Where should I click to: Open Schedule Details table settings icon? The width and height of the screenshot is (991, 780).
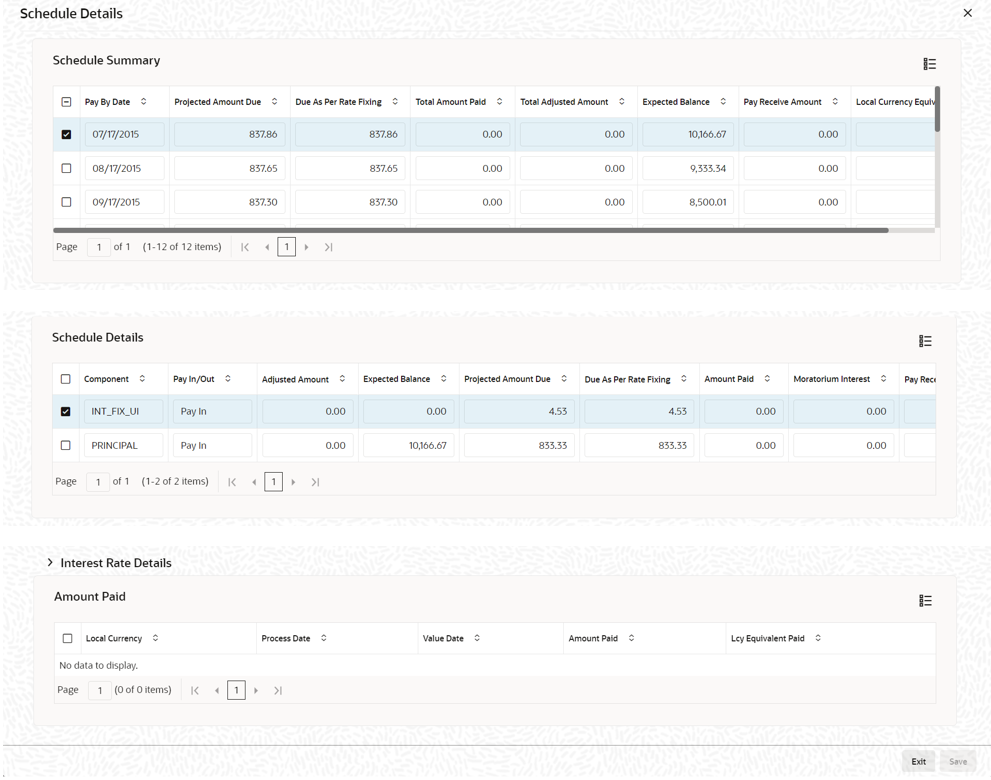[x=925, y=341]
